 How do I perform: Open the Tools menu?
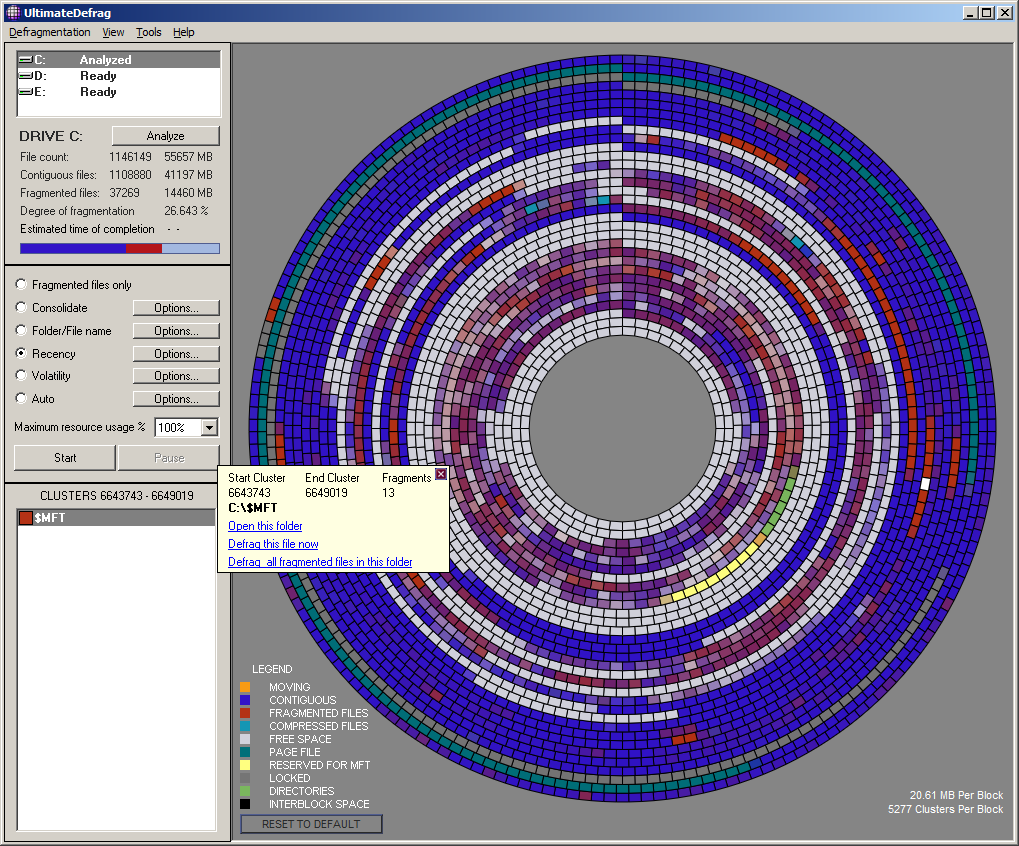(x=149, y=32)
